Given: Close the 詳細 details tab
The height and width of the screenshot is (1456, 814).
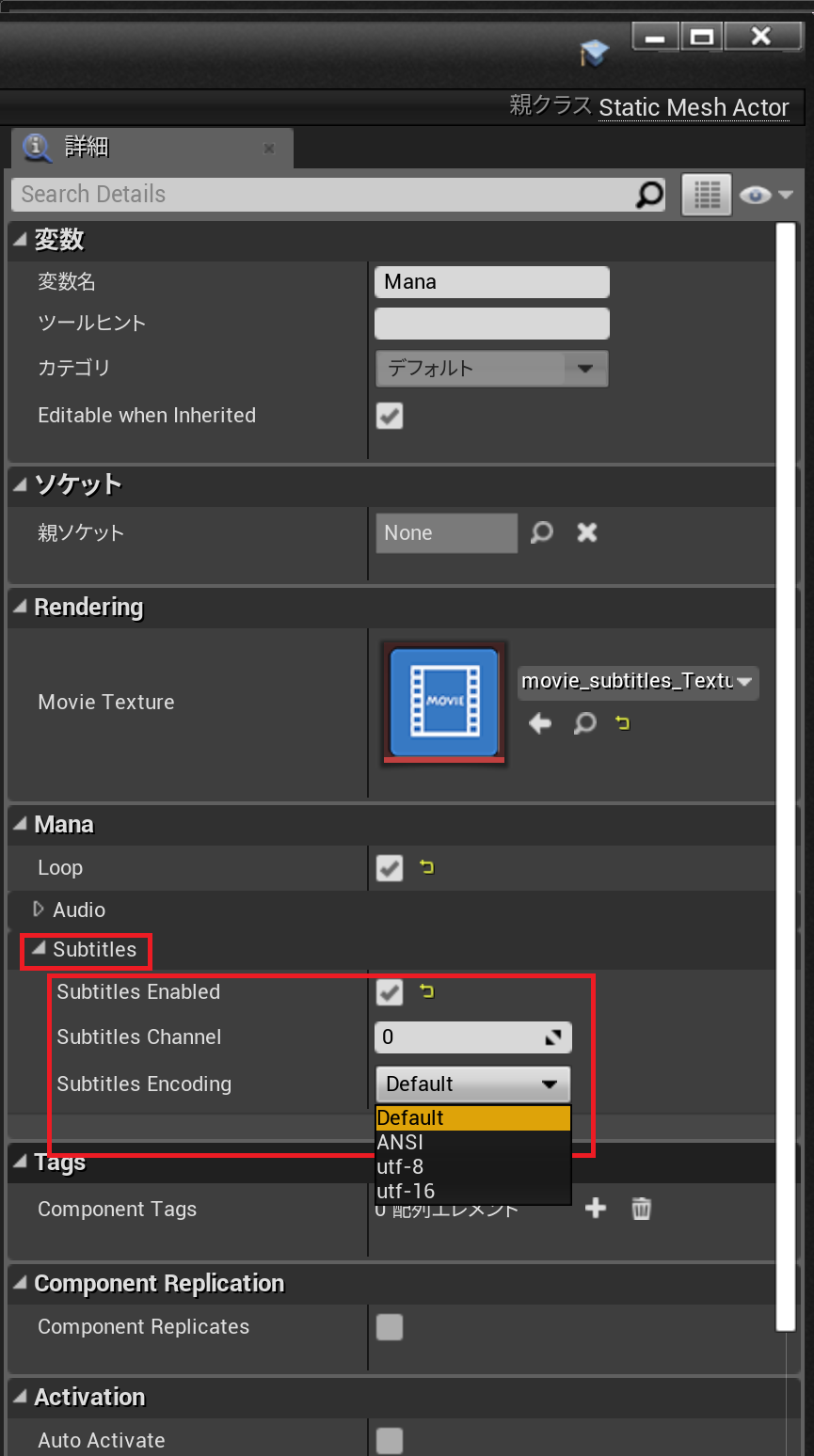Looking at the screenshot, I should [x=269, y=149].
